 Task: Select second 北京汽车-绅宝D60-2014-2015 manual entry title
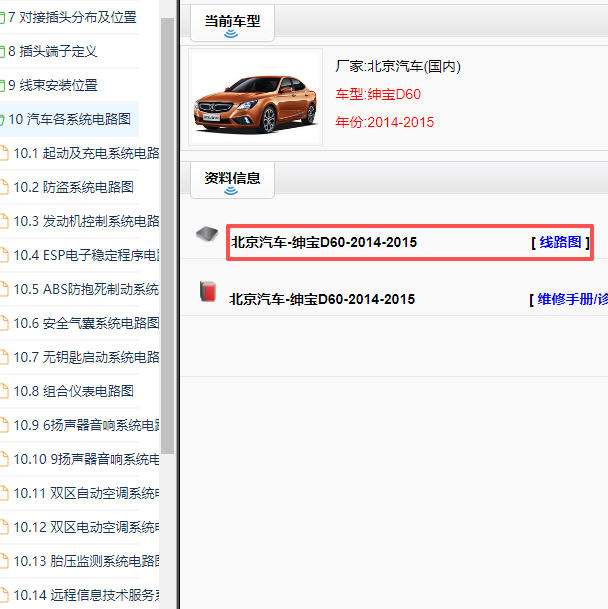click(x=322, y=299)
